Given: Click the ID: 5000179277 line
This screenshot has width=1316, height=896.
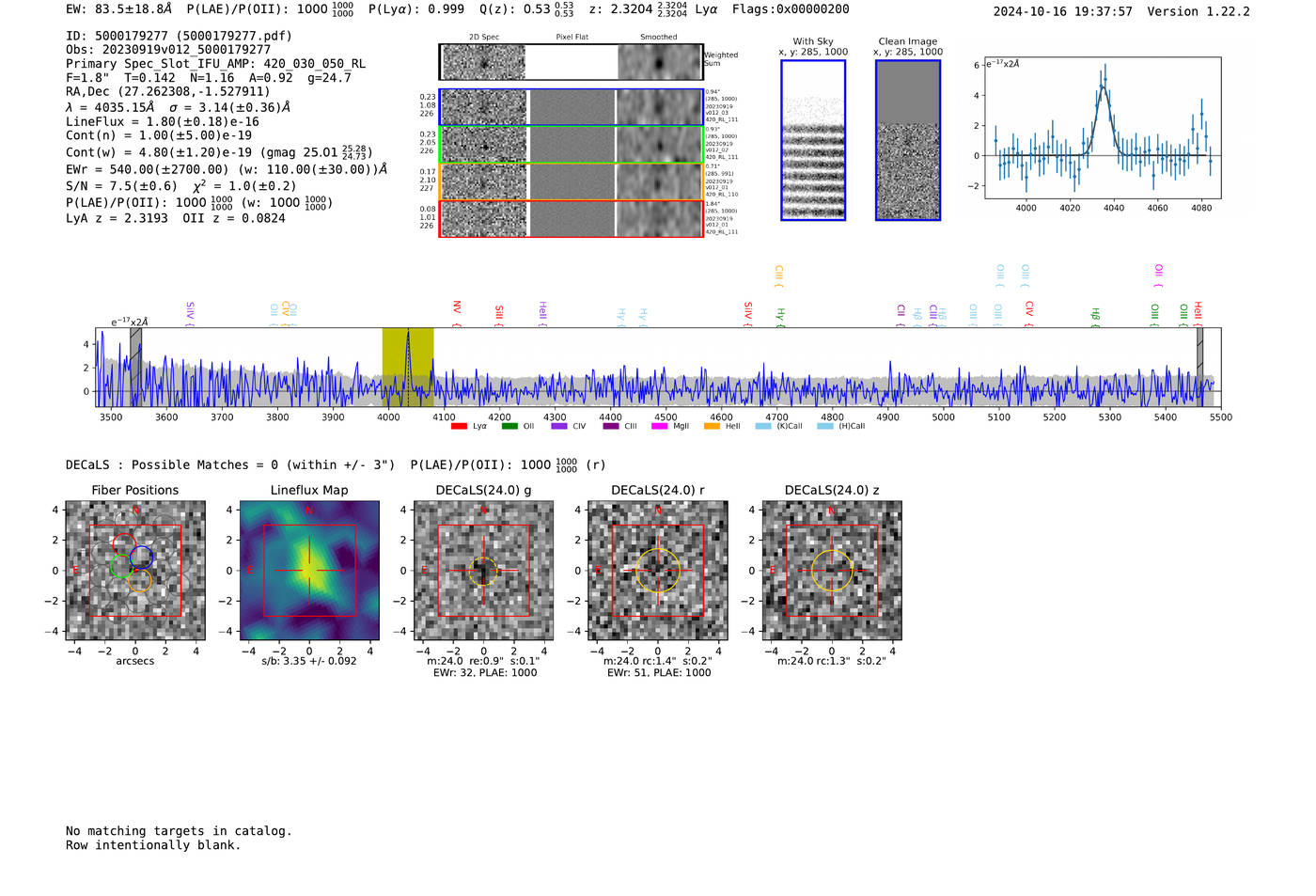Looking at the screenshot, I should click(179, 36).
